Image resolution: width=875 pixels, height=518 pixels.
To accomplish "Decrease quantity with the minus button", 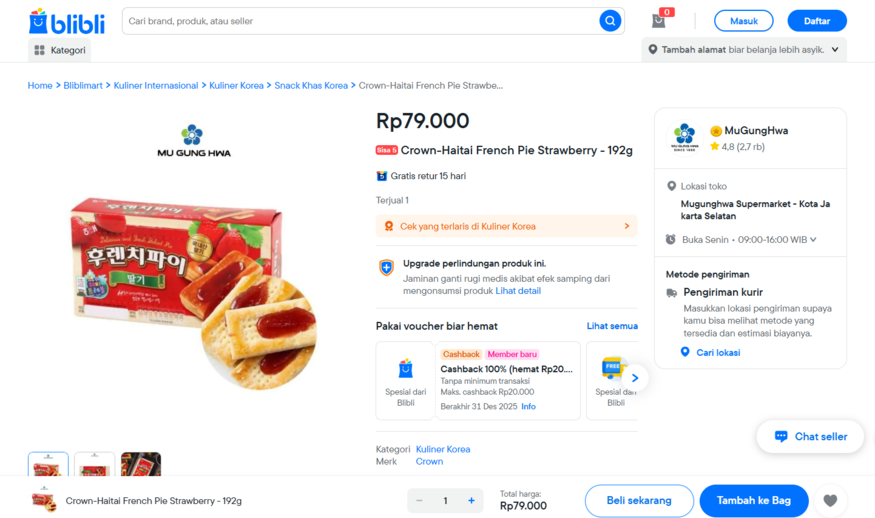I will 419,501.
